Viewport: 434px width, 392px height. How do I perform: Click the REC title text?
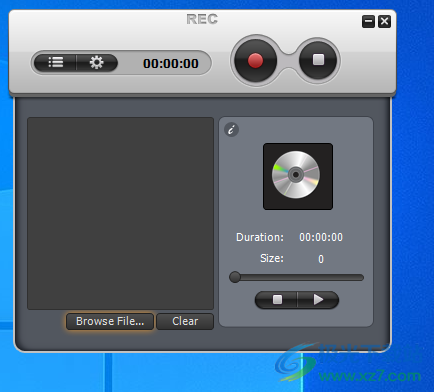click(x=202, y=19)
